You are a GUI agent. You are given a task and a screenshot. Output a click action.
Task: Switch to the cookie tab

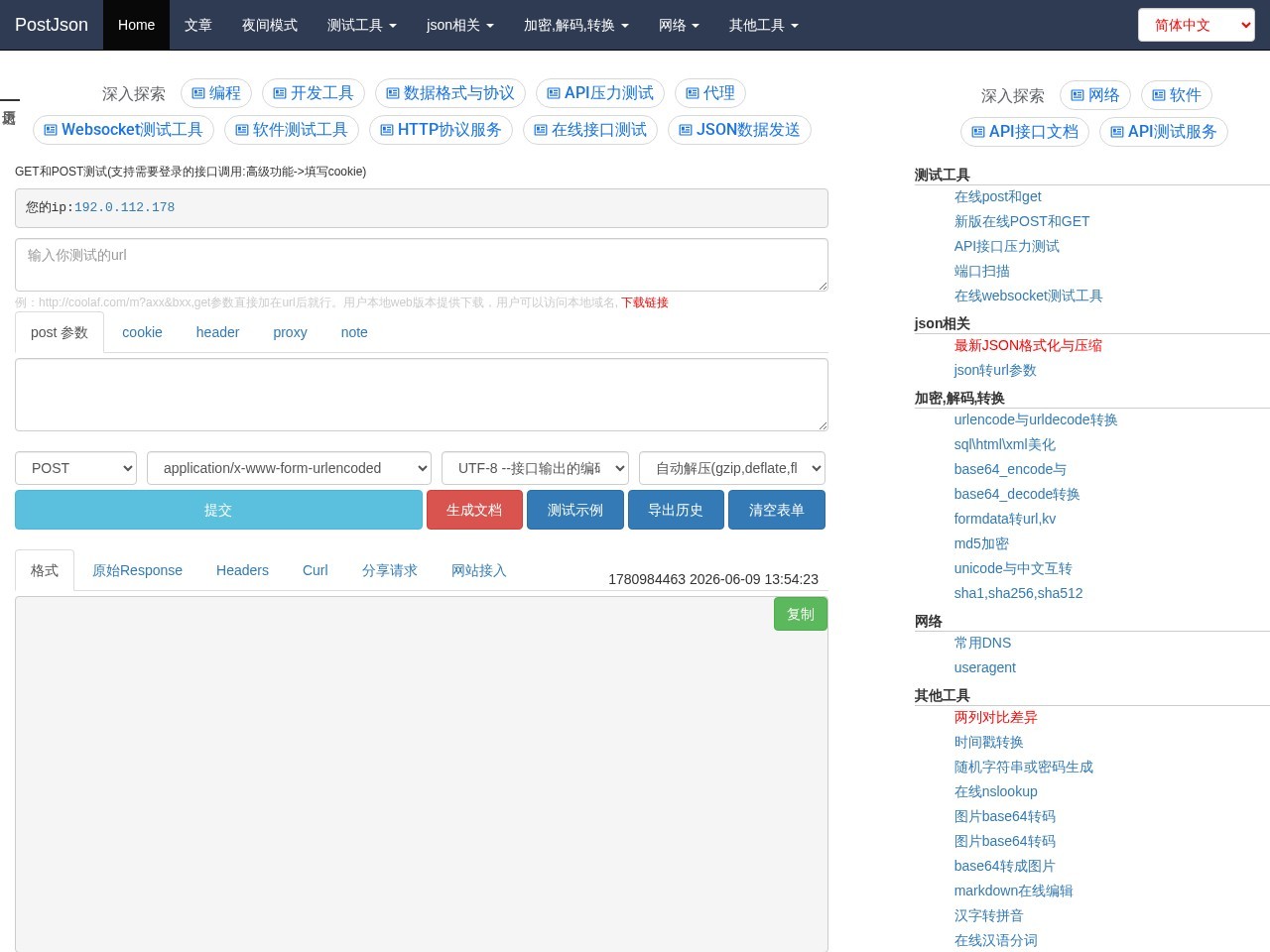[142, 332]
